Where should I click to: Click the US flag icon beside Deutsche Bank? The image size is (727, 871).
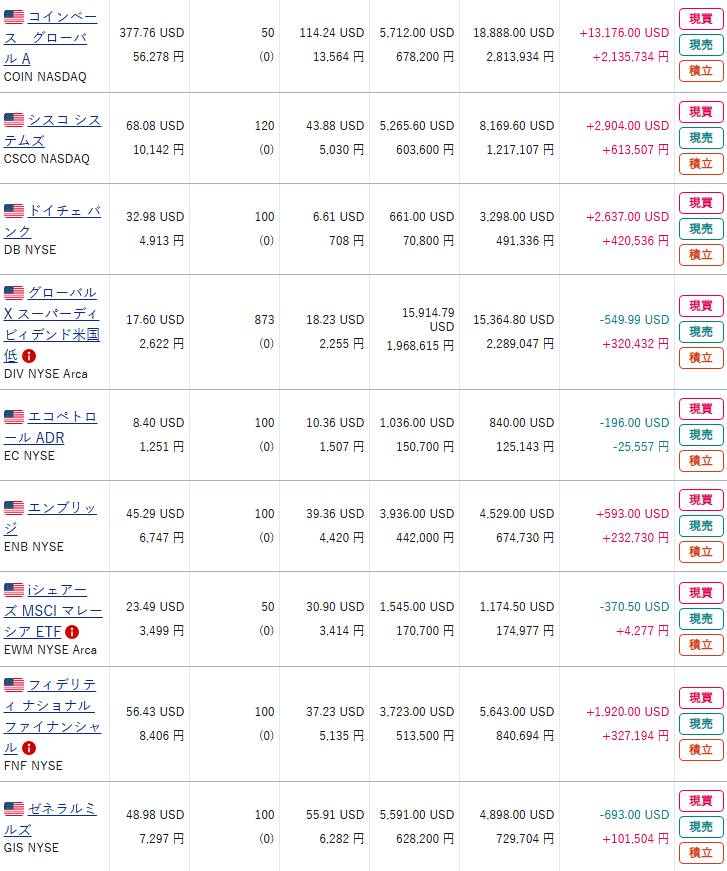click(x=14, y=211)
